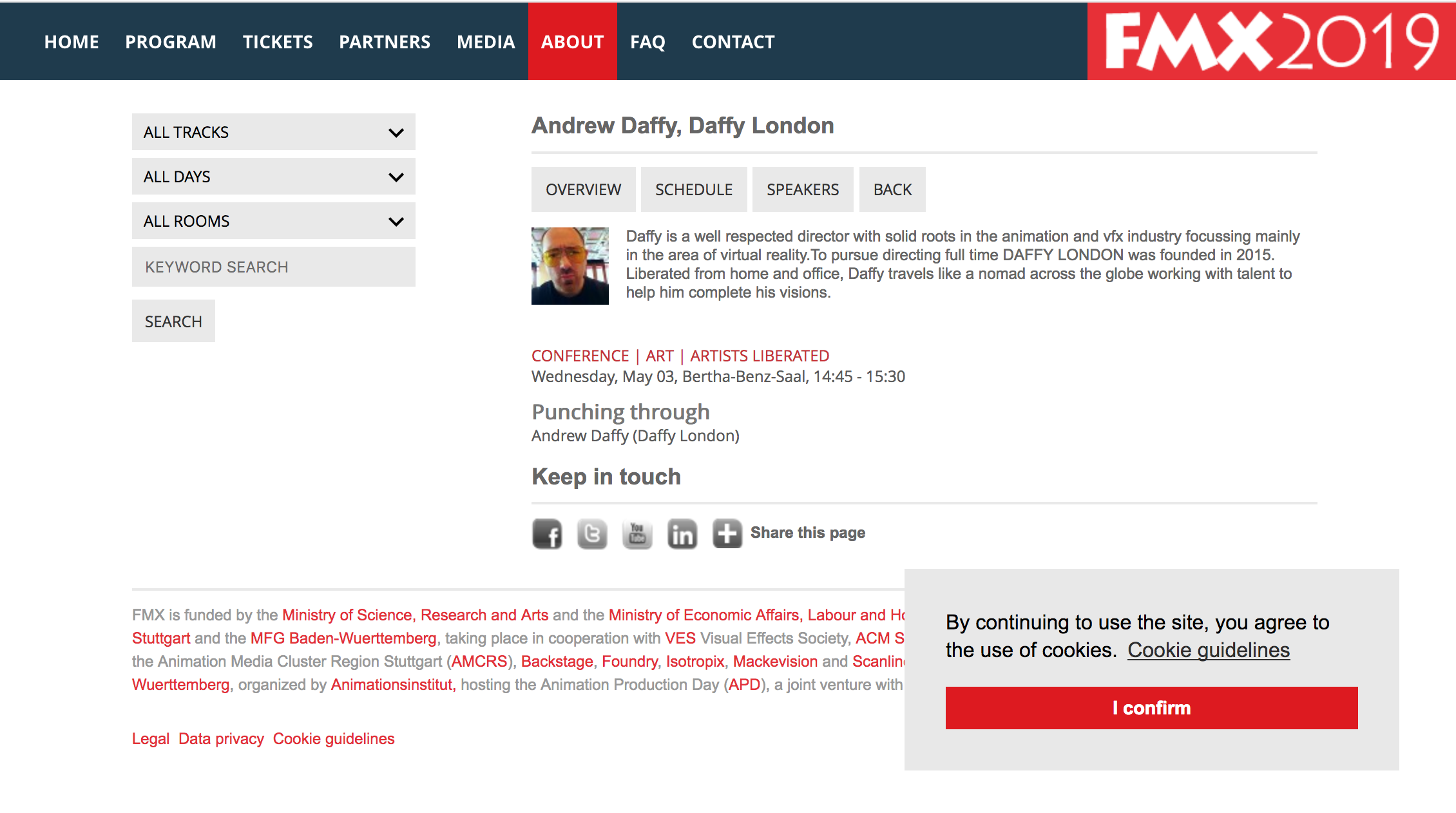Click the Facebook icon under Keep in touch

(x=547, y=533)
